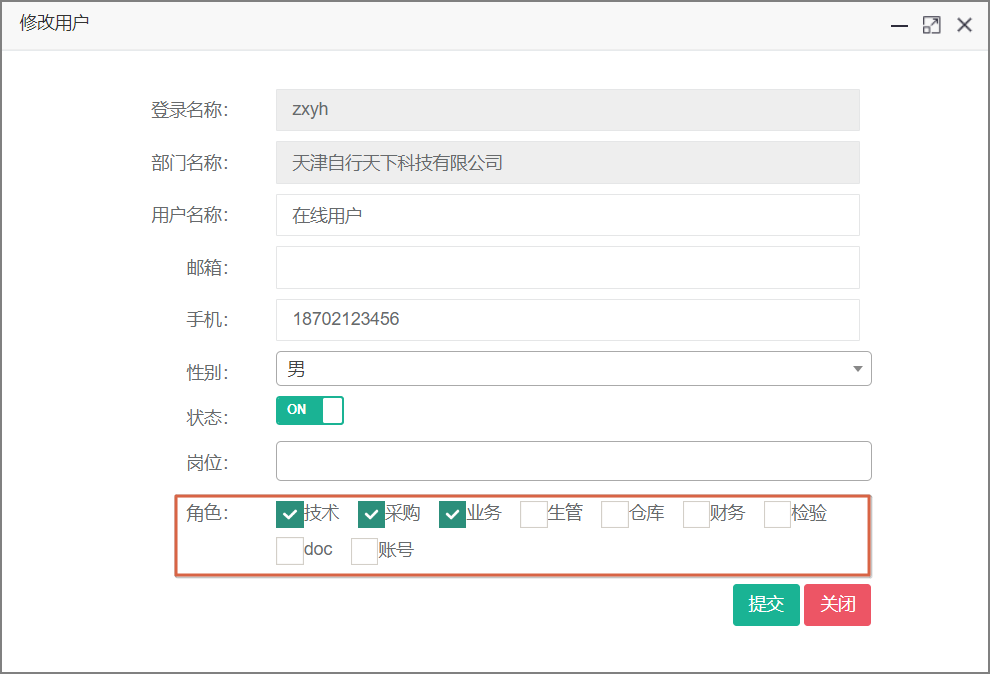Check the 仓库 role option
The width and height of the screenshot is (990, 674).
click(x=614, y=514)
